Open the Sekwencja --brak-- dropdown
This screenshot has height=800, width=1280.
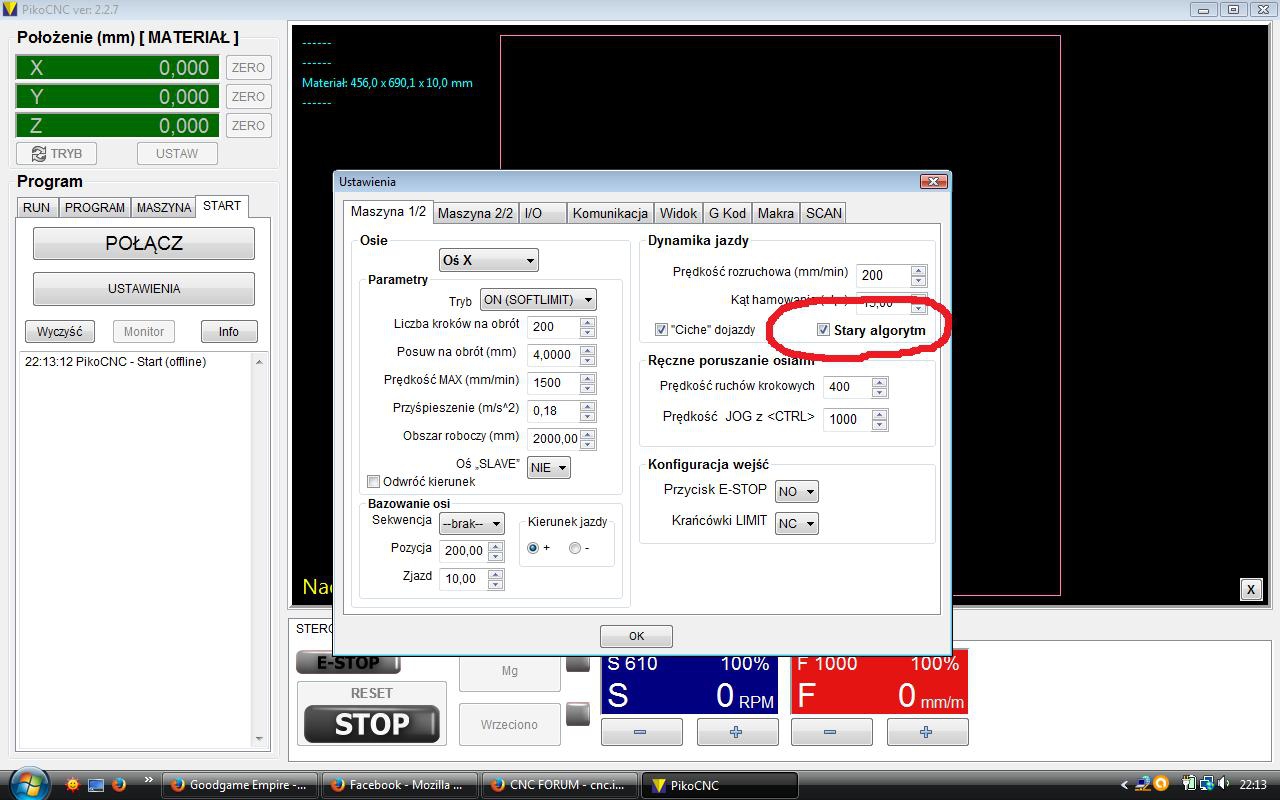click(471, 524)
